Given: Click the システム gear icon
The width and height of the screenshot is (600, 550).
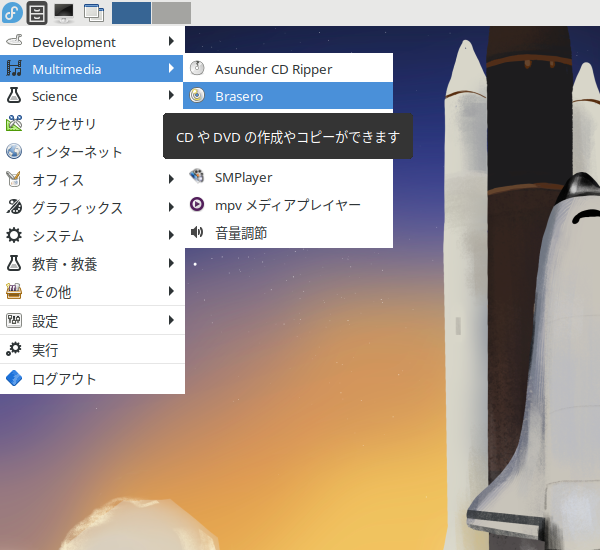Looking at the screenshot, I should click(x=14, y=235).
